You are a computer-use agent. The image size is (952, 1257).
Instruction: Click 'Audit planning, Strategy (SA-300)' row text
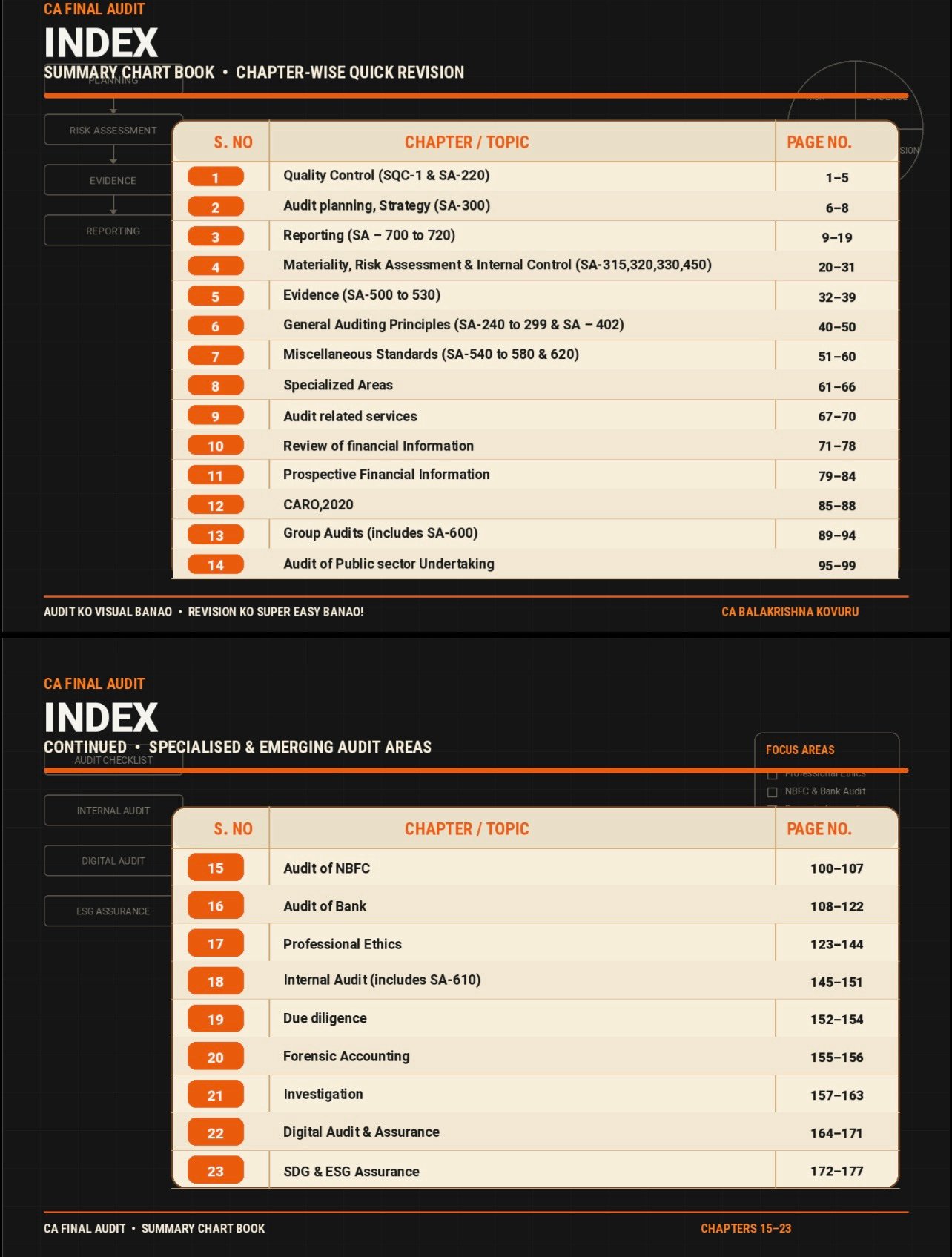386,206
